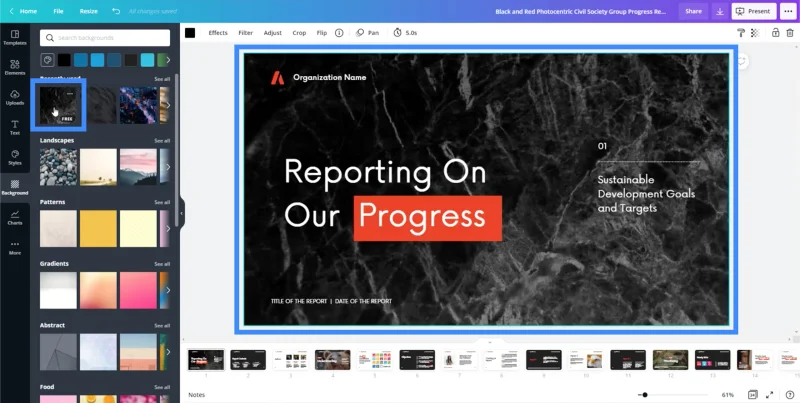Open the Charts sidebar tab
This screenshot has height=403, width=800.
pos(15,218)
